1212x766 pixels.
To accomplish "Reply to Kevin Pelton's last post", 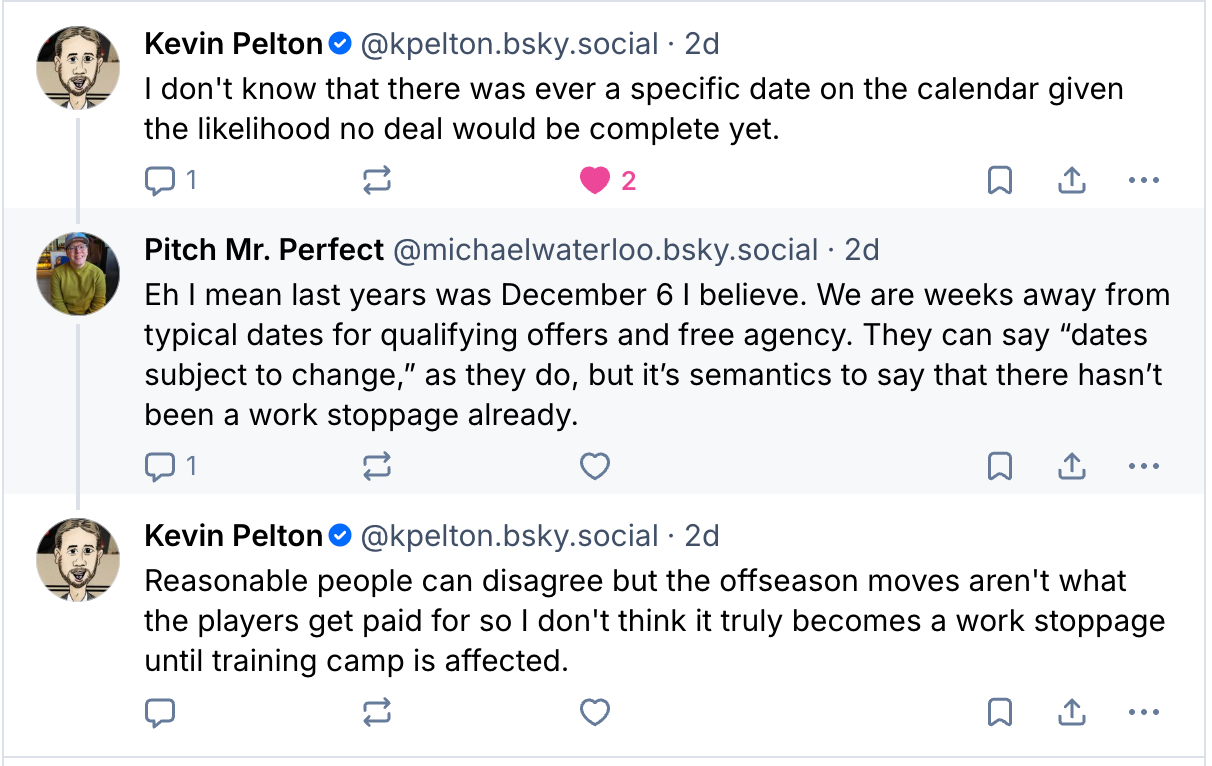I will pyautogui.click(x=161, y=712).
